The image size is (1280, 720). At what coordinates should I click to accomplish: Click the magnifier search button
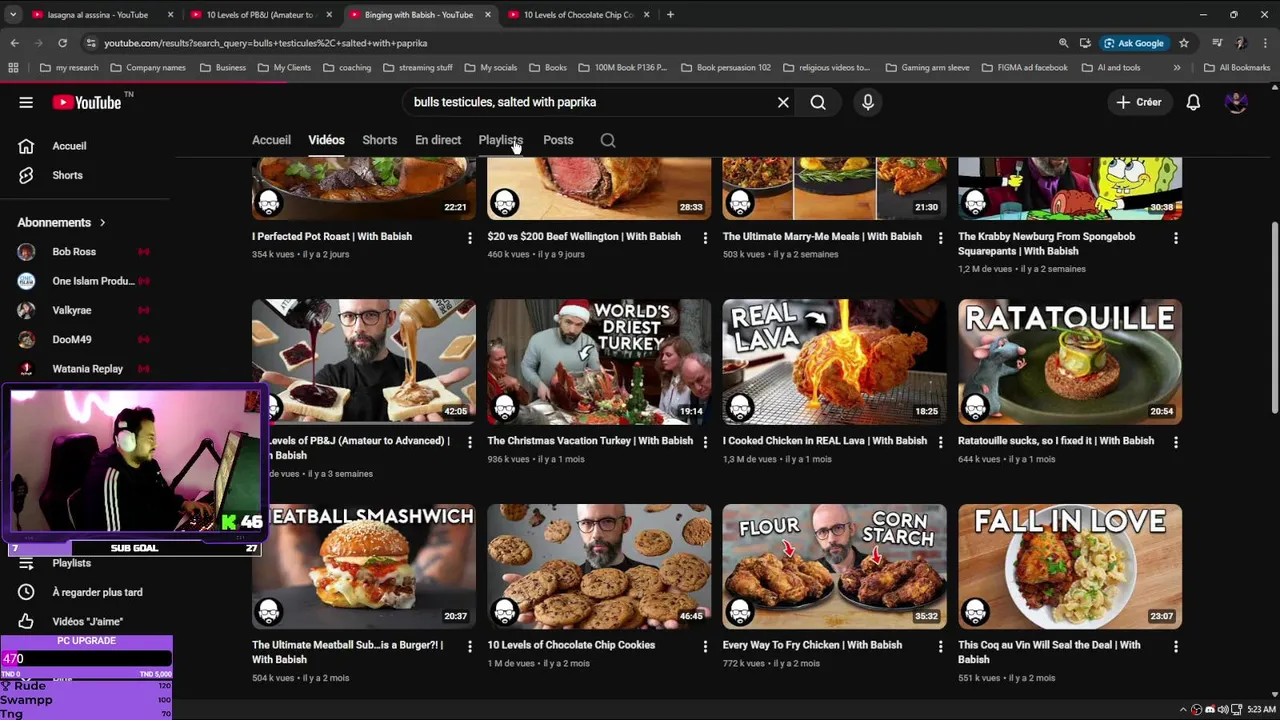tap(818, 102)
